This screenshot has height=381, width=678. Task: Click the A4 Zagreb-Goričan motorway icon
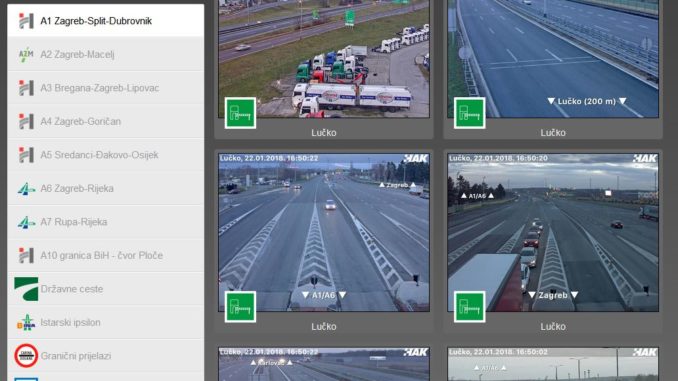[x=26, y=122]
